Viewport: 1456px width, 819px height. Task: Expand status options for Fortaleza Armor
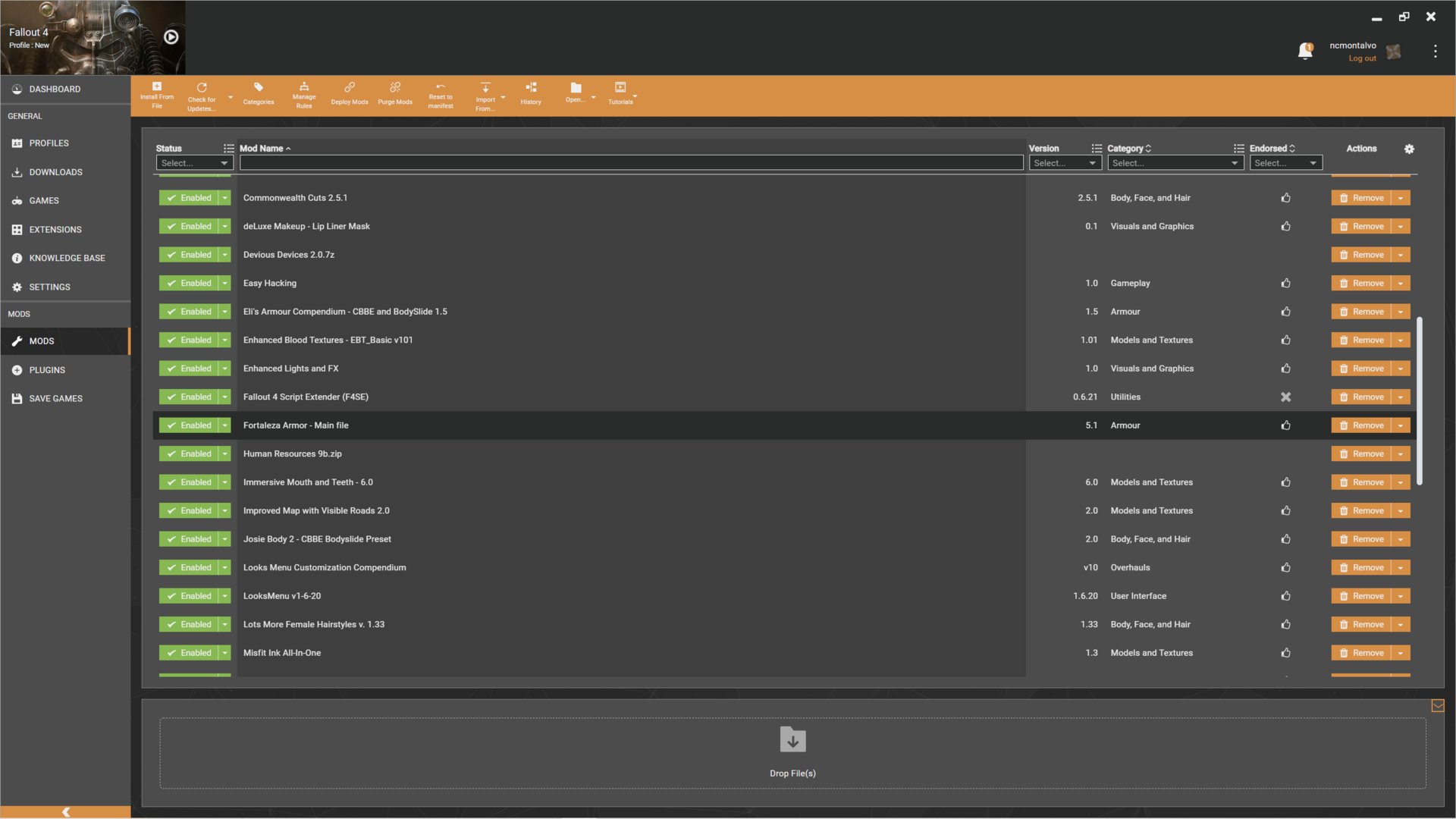coord(225,425)
